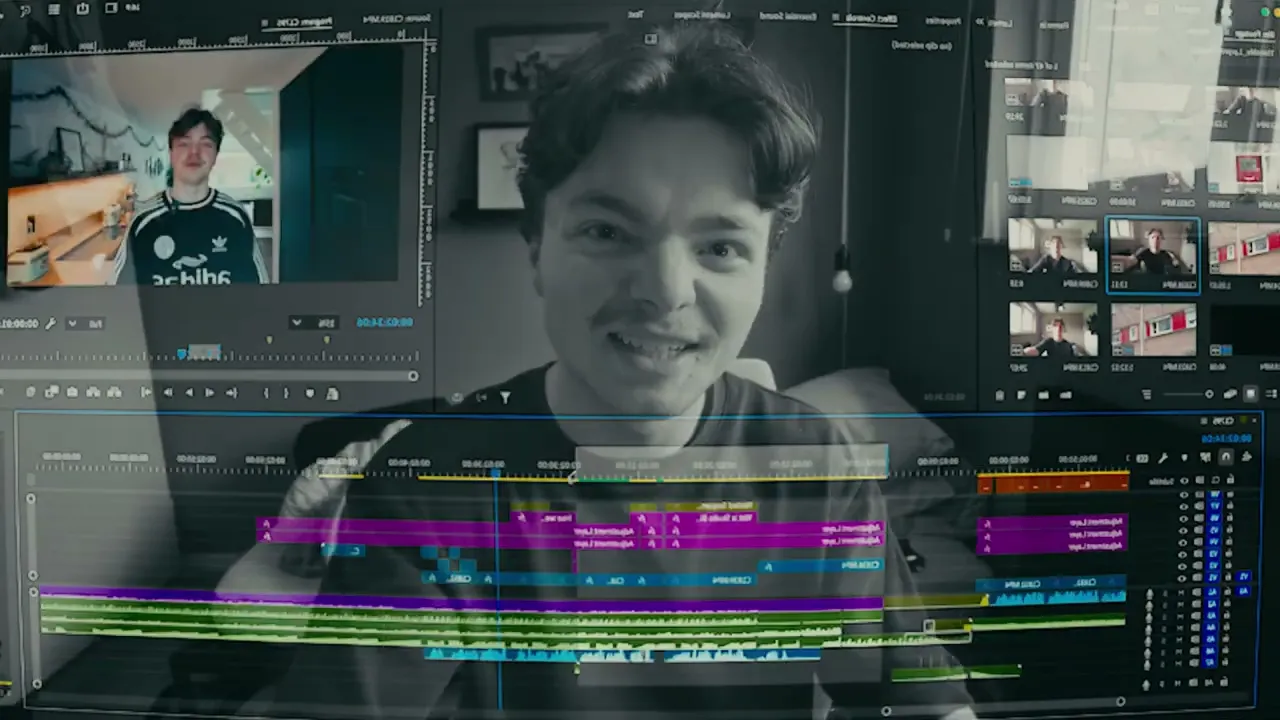Screen dimensions: 1280x720
Task: Switch Project panel to Freeform View
Action: pos(1231,394)
